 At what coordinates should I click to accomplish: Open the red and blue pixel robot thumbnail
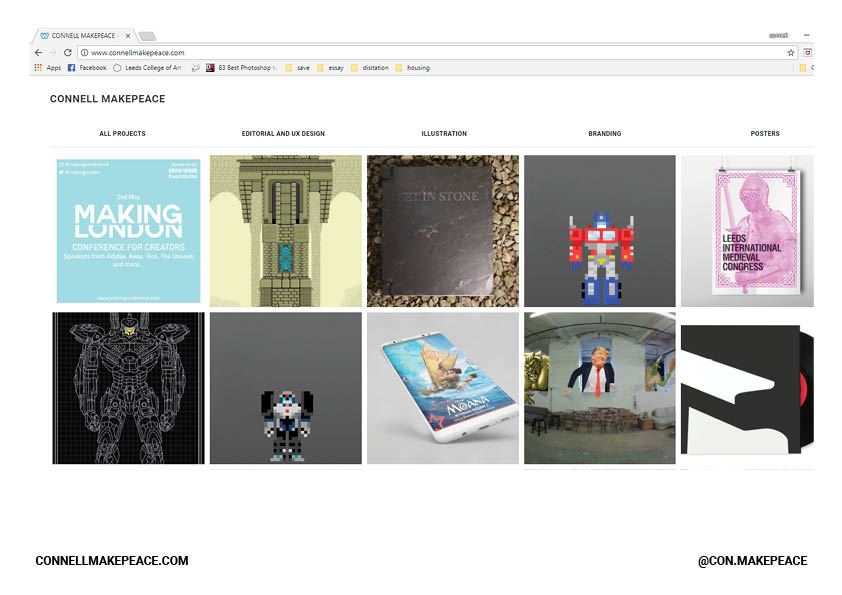click(x=600, y=231)
